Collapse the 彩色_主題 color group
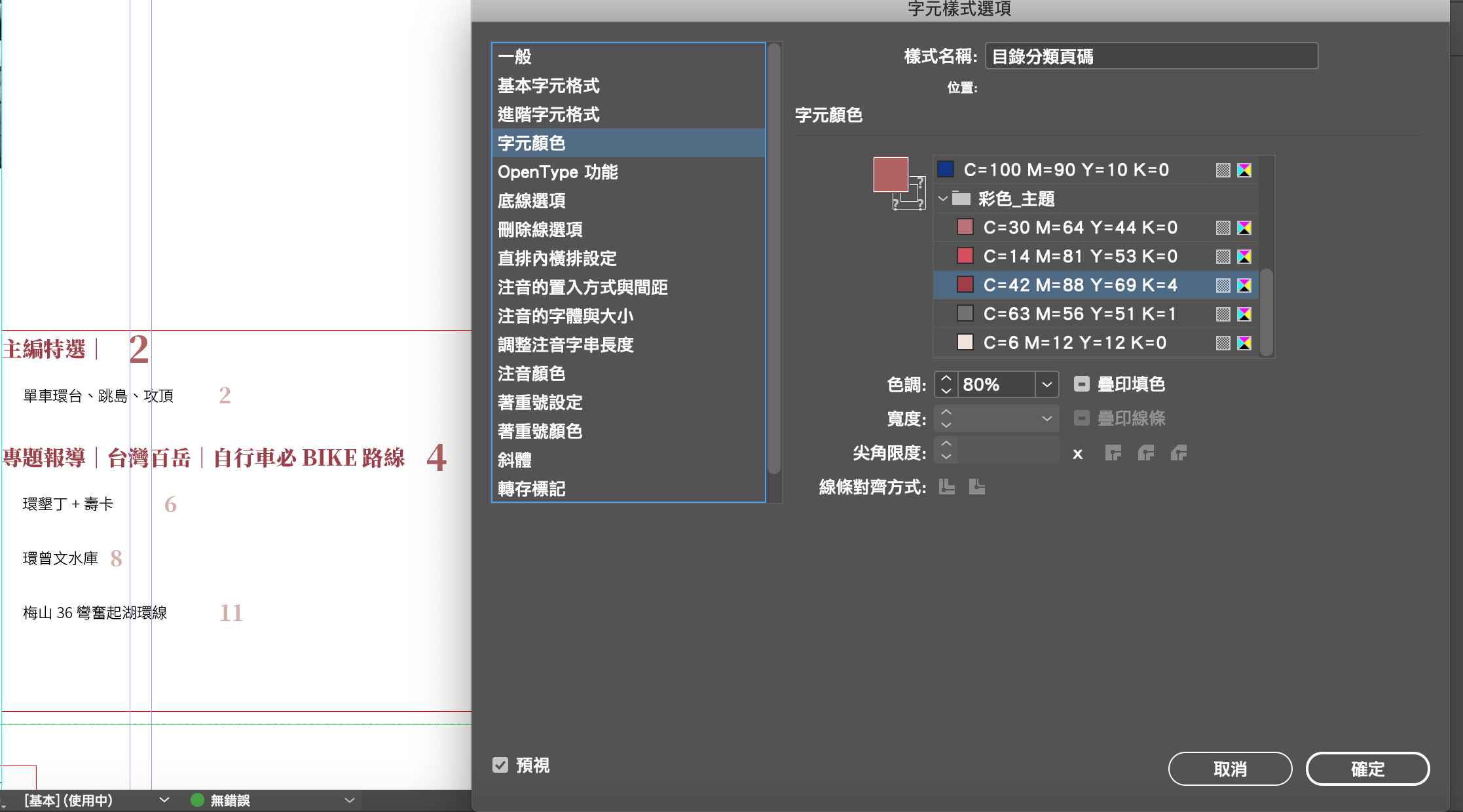 (943, 198)
